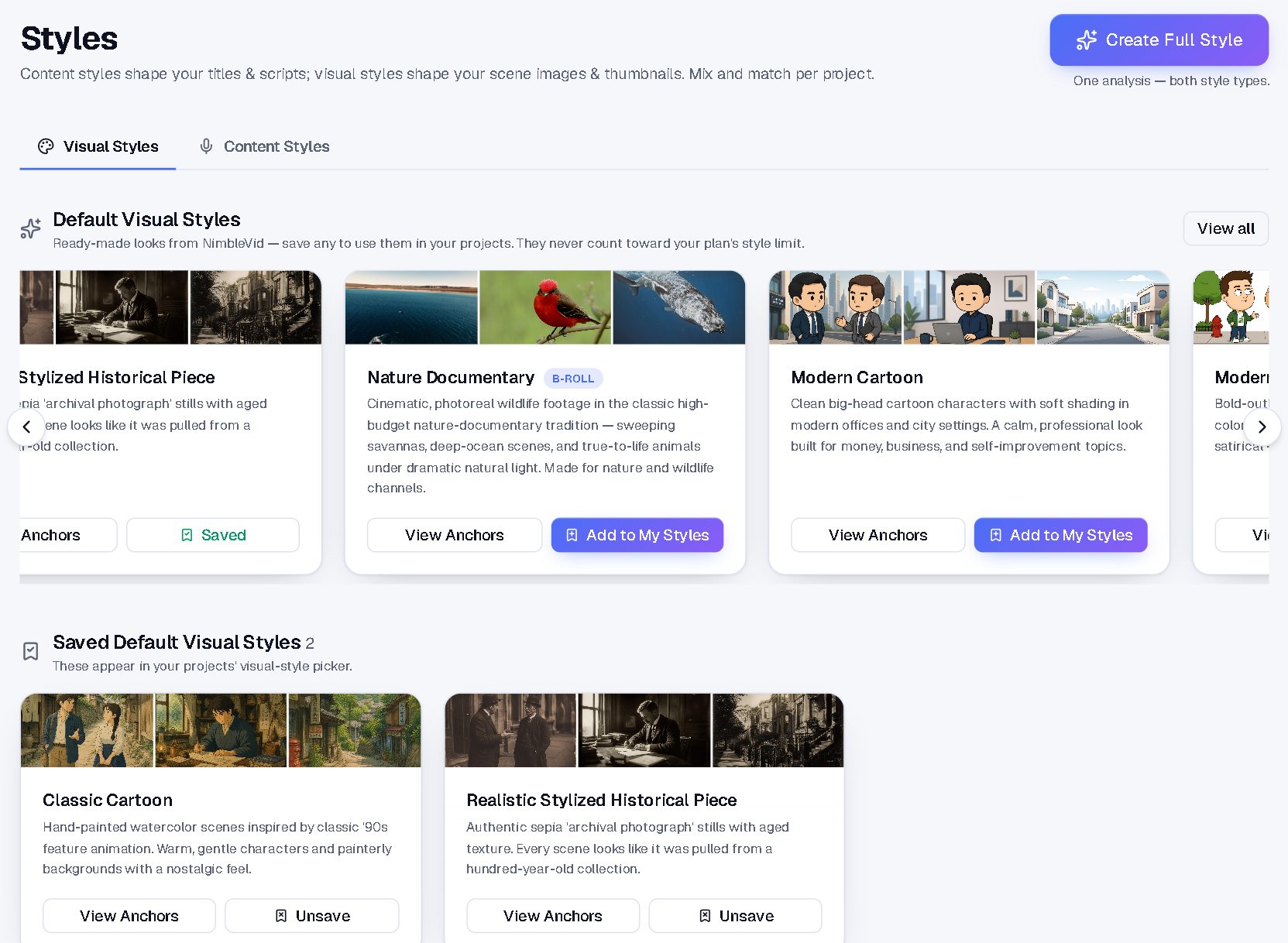Switch to the Visual Styles tab
This screenshot has width=1288, height=943.
tap(98, 146)
